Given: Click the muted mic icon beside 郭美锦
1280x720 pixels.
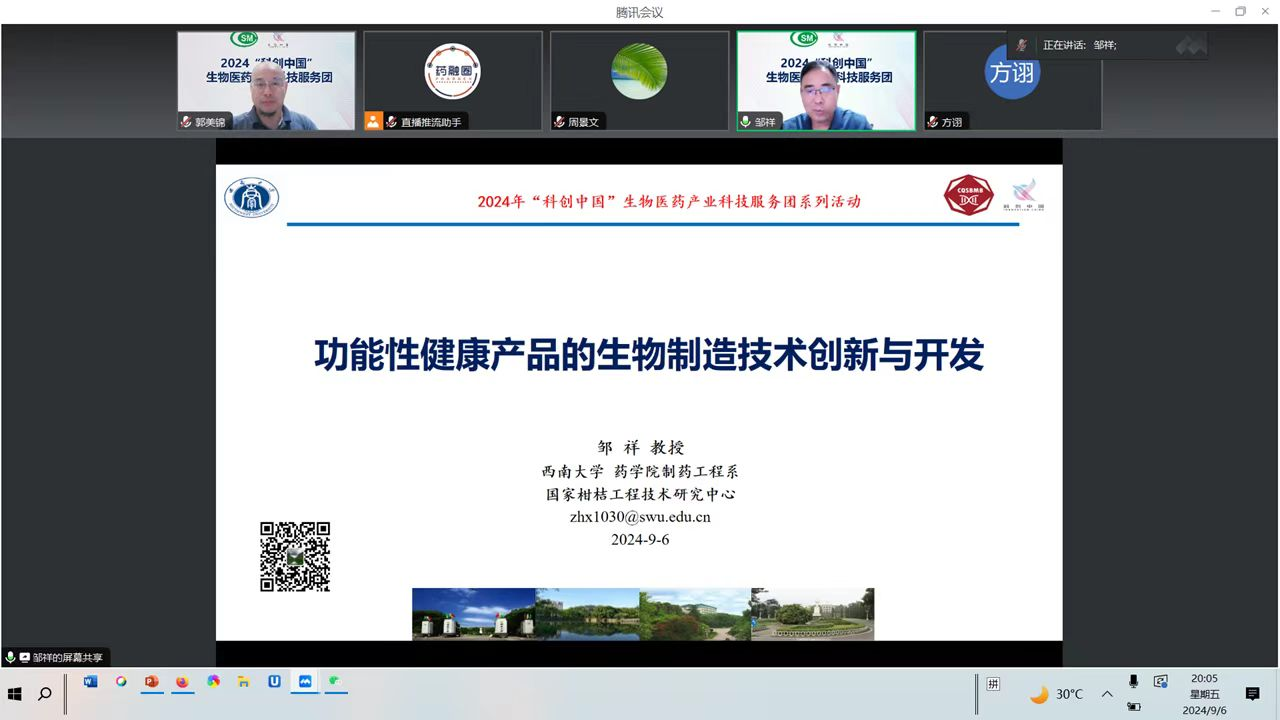Looking at the screenshot, I should [x=186, y=122].
